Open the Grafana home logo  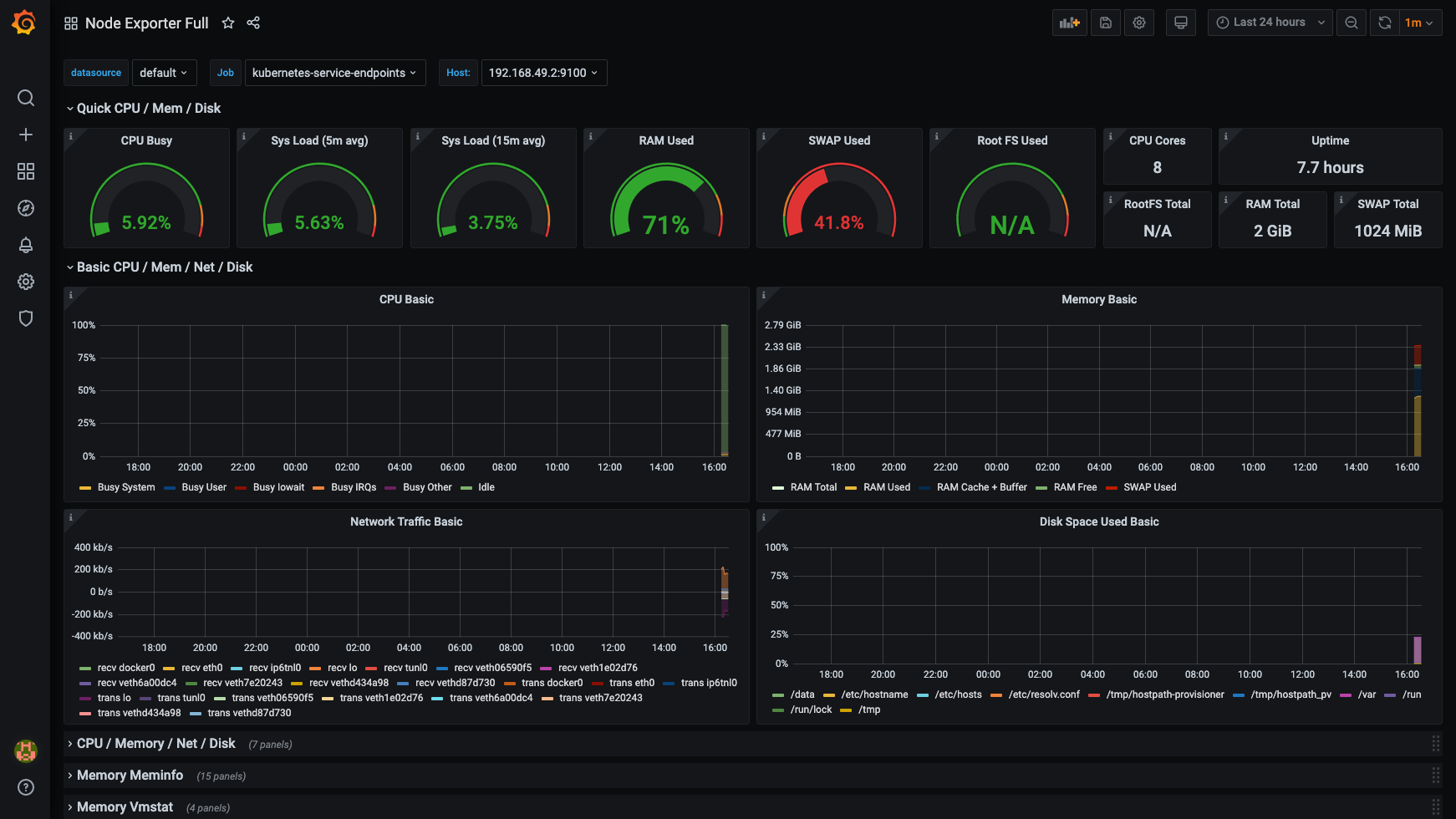[24, 23]
